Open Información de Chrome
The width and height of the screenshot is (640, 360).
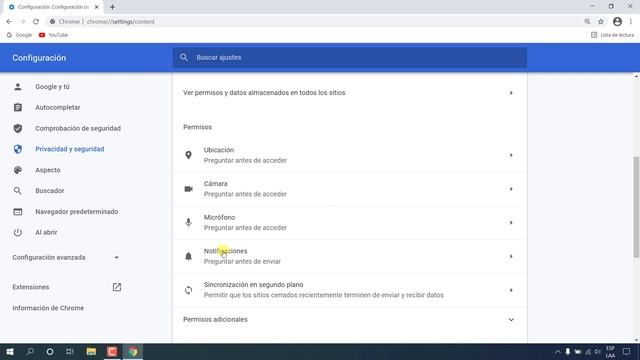coord(48,308)
